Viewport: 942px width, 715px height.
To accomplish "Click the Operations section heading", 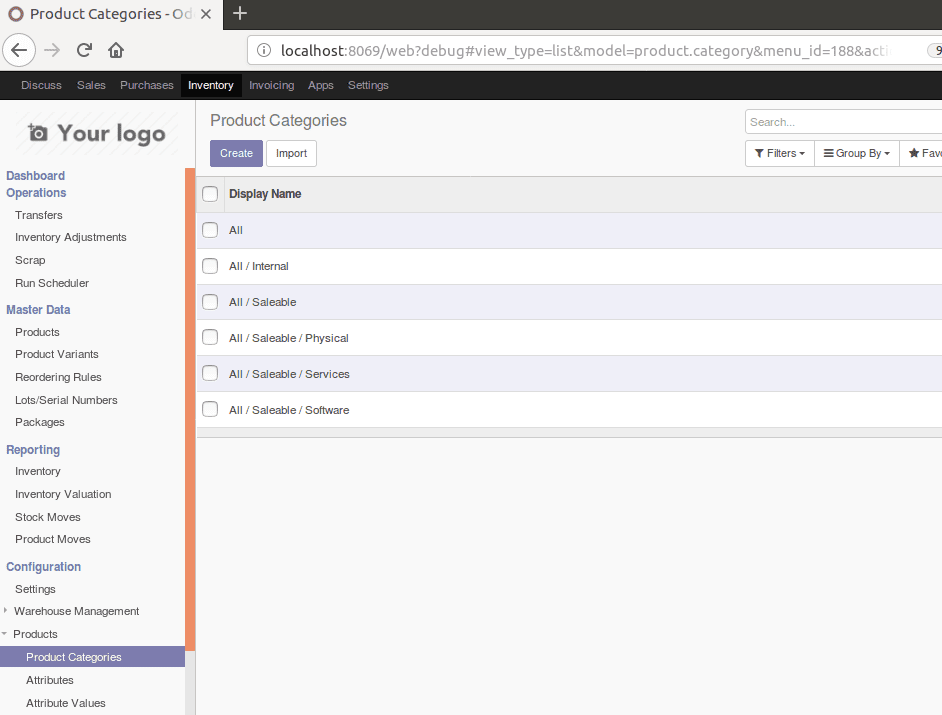I will 36,193.
